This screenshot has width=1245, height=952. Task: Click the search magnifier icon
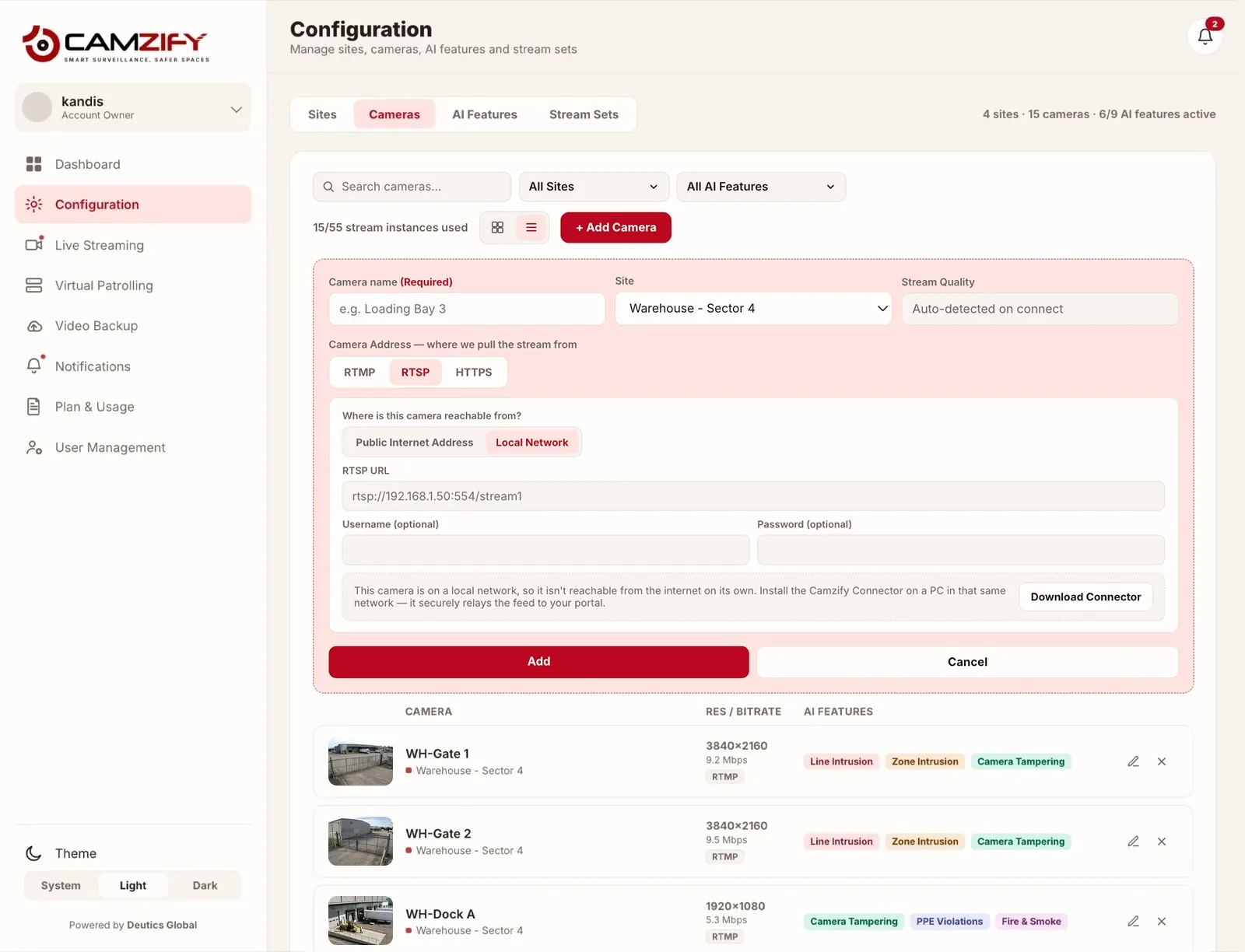[328, 187]
